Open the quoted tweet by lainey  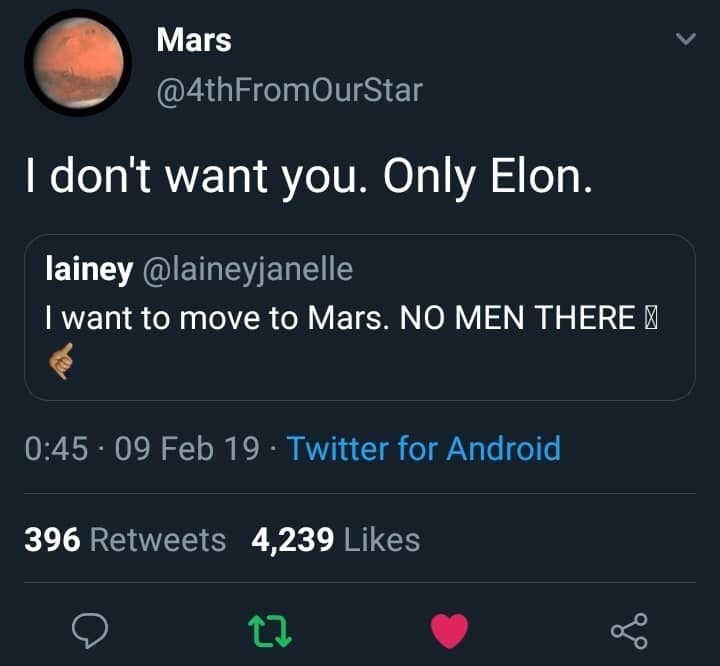click(x=360, y=317)
